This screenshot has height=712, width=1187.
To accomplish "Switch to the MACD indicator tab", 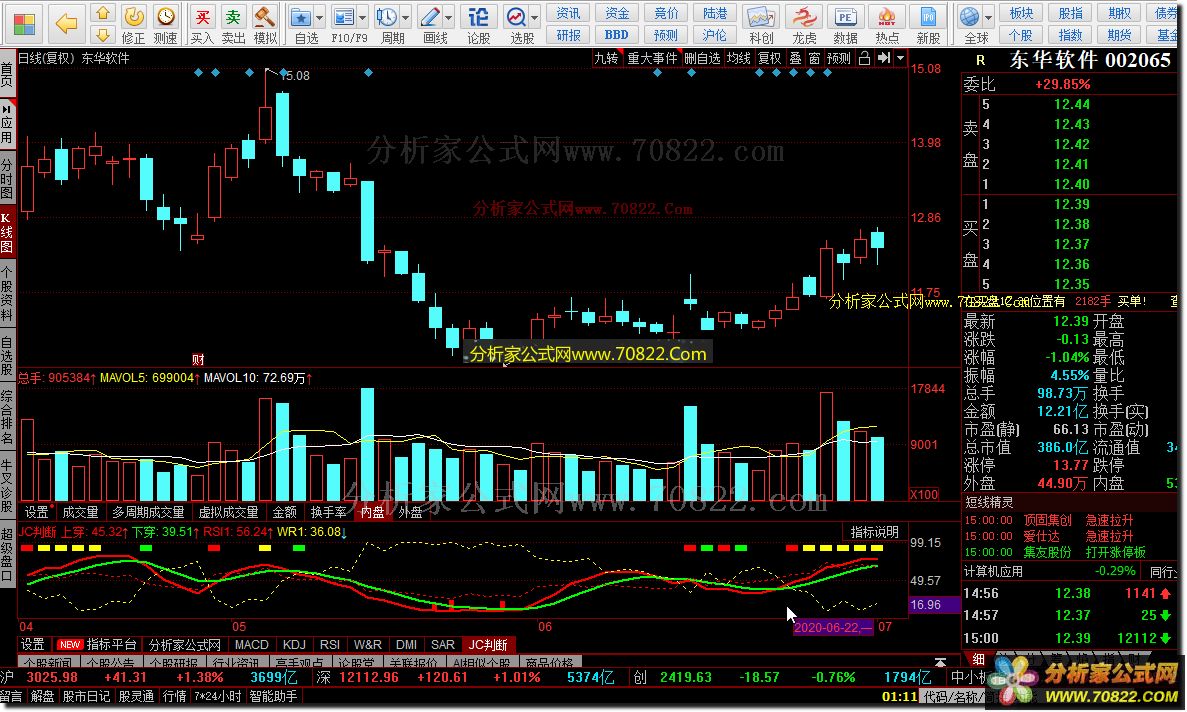I will click(x=251, y=645).
